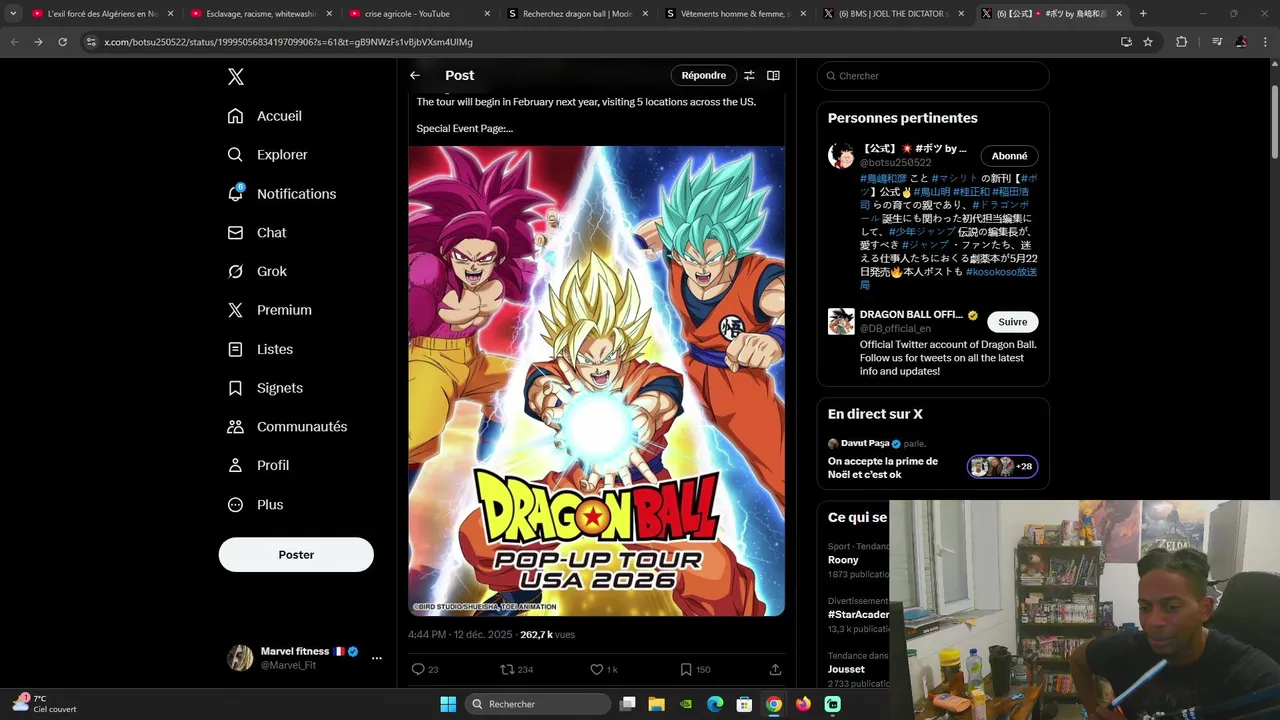Open a new browser tab

click(x=1143, y=14)
